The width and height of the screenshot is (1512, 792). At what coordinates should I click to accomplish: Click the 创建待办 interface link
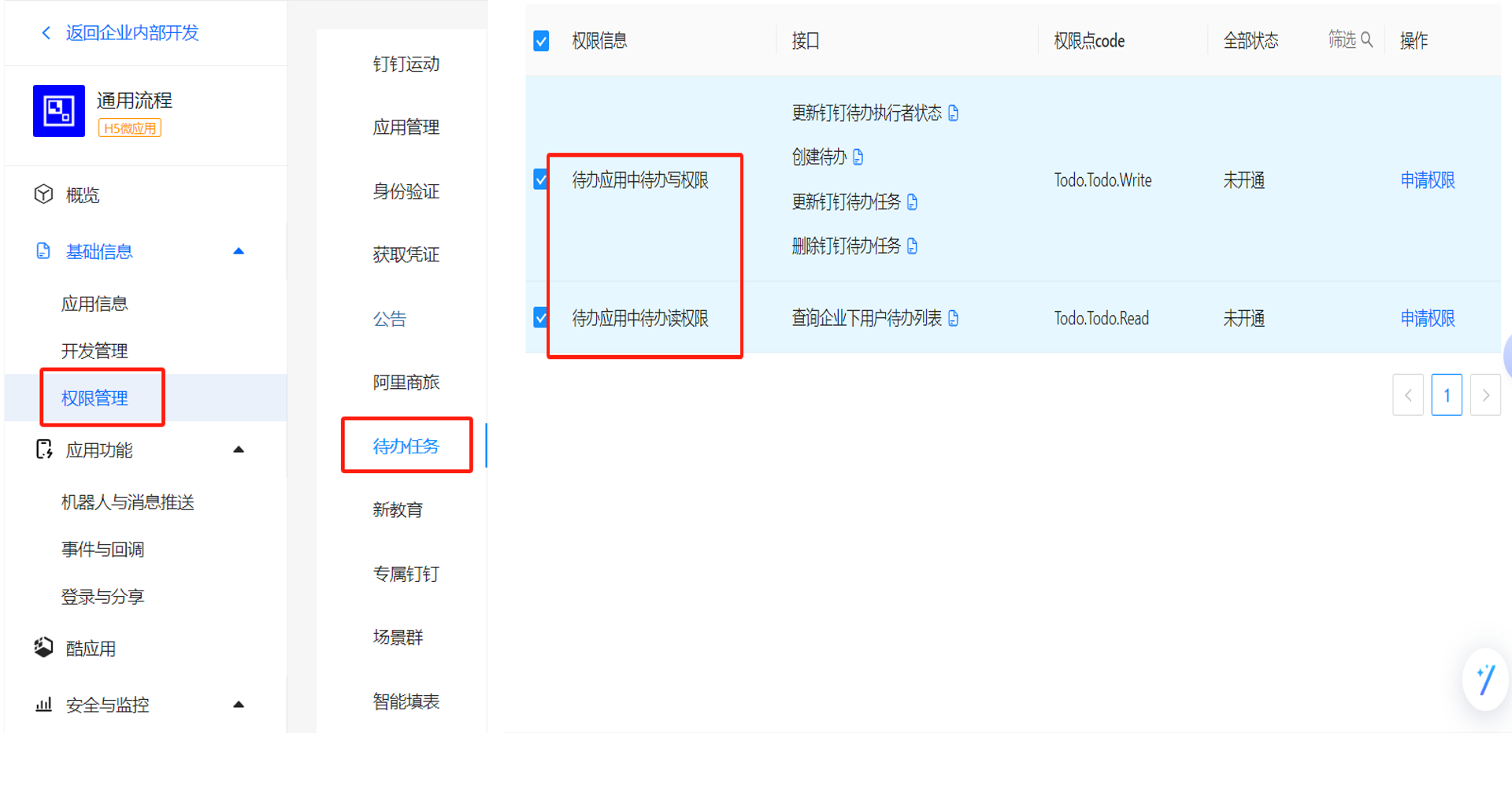819,157
